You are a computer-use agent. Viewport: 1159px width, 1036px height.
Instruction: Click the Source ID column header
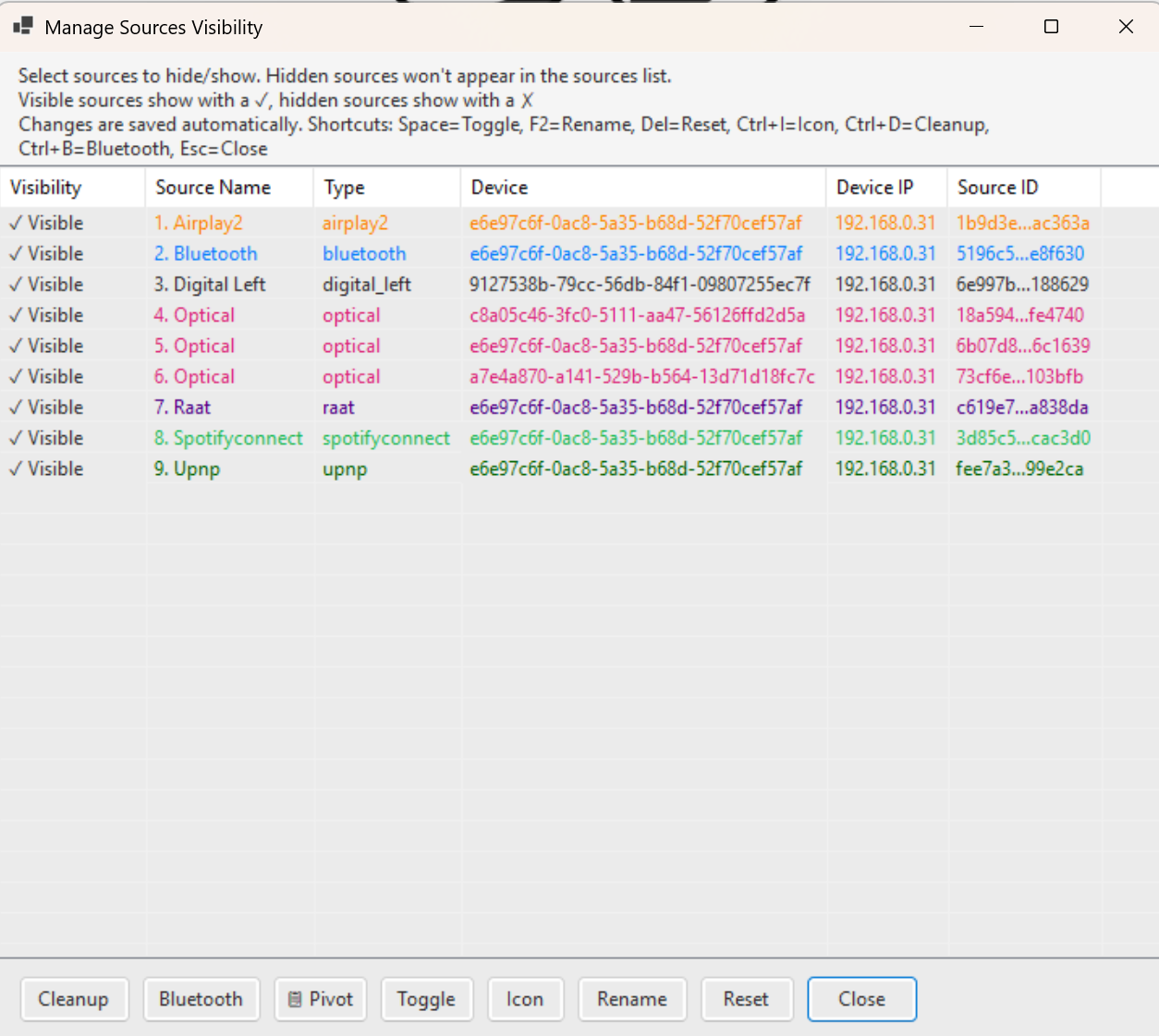point(997,188)
